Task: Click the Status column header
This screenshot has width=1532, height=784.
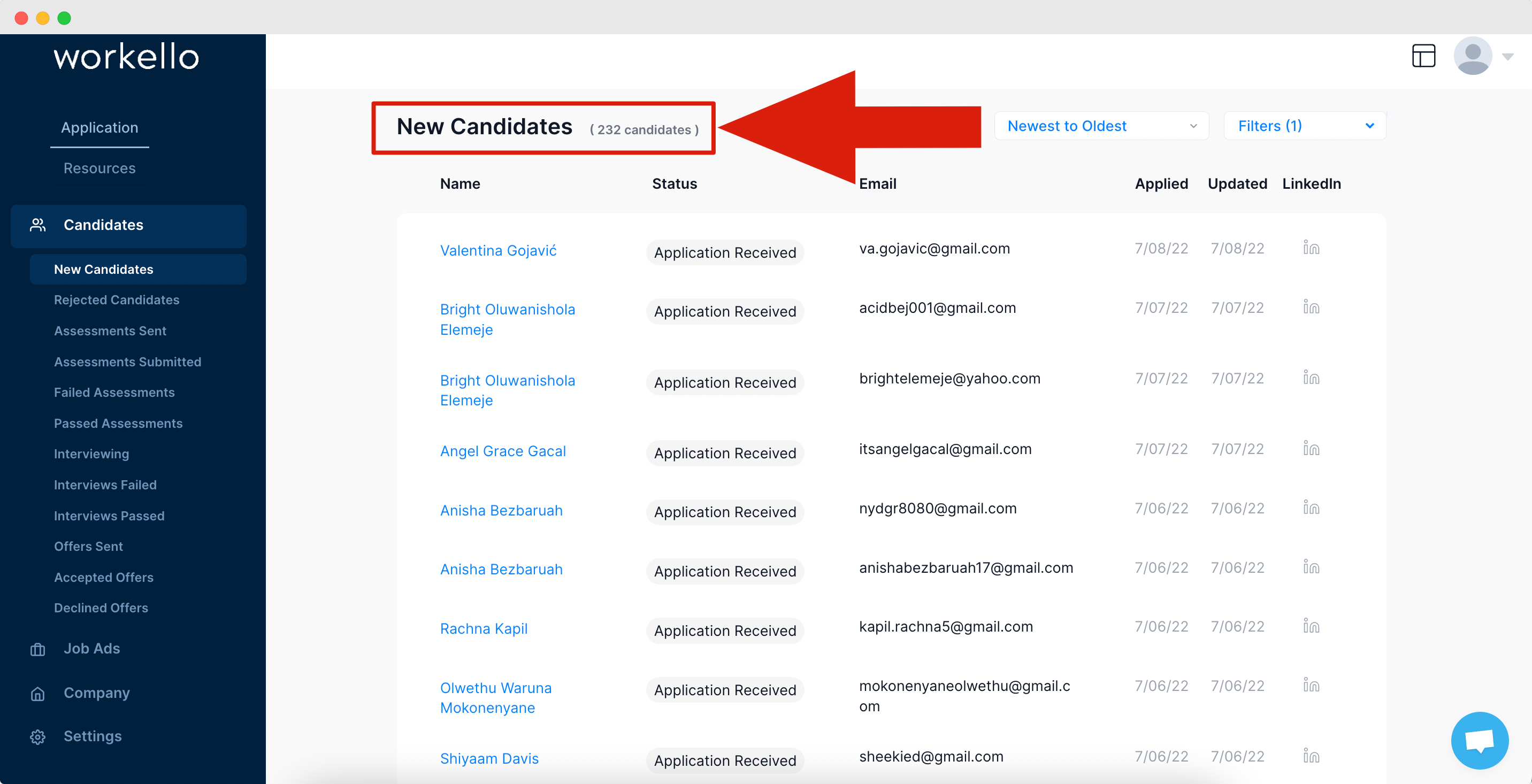Action: (675, 183)
